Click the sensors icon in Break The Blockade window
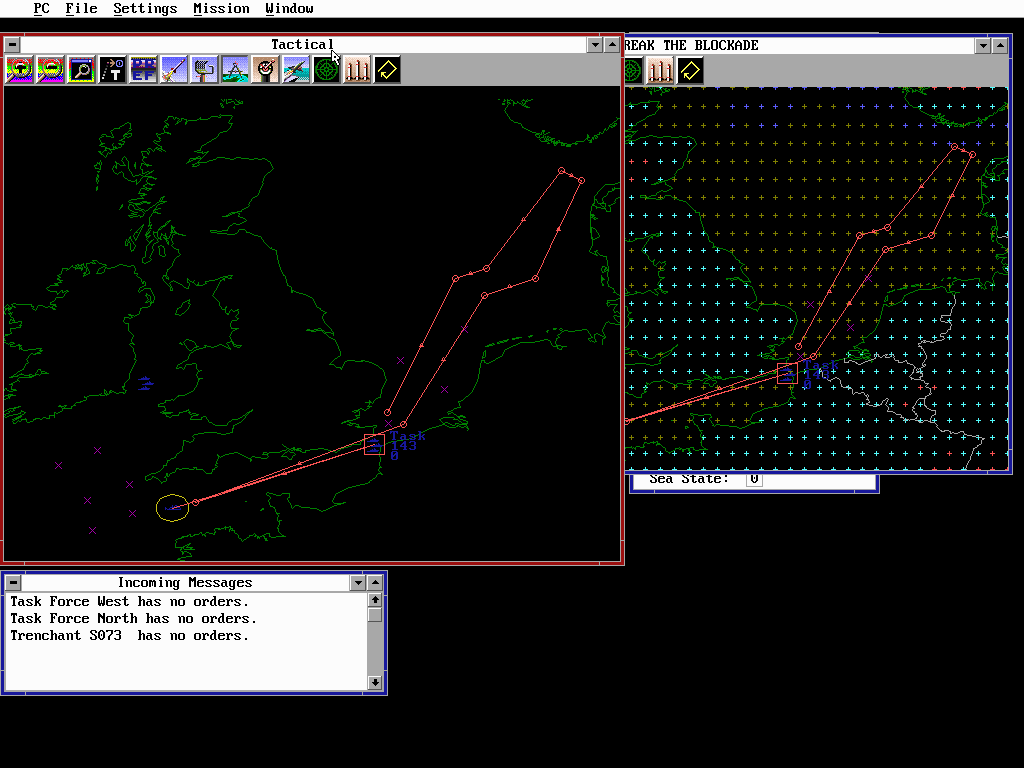 [632, 70]
